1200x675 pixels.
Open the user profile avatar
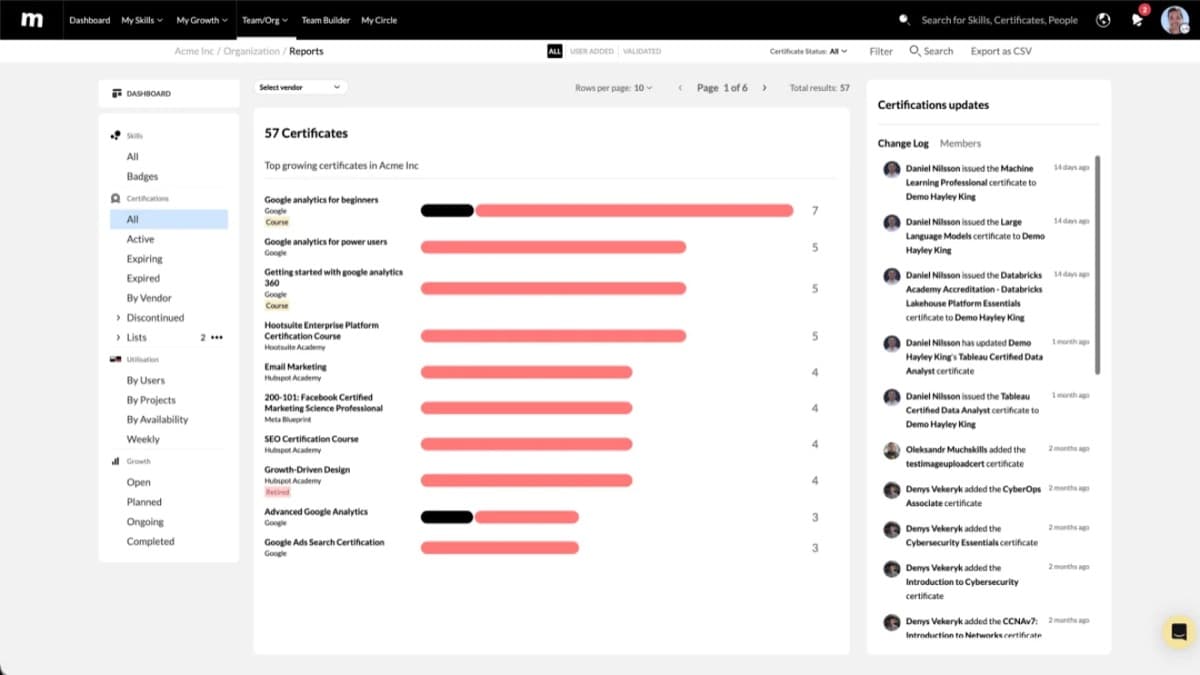(x=1174, y=20)
